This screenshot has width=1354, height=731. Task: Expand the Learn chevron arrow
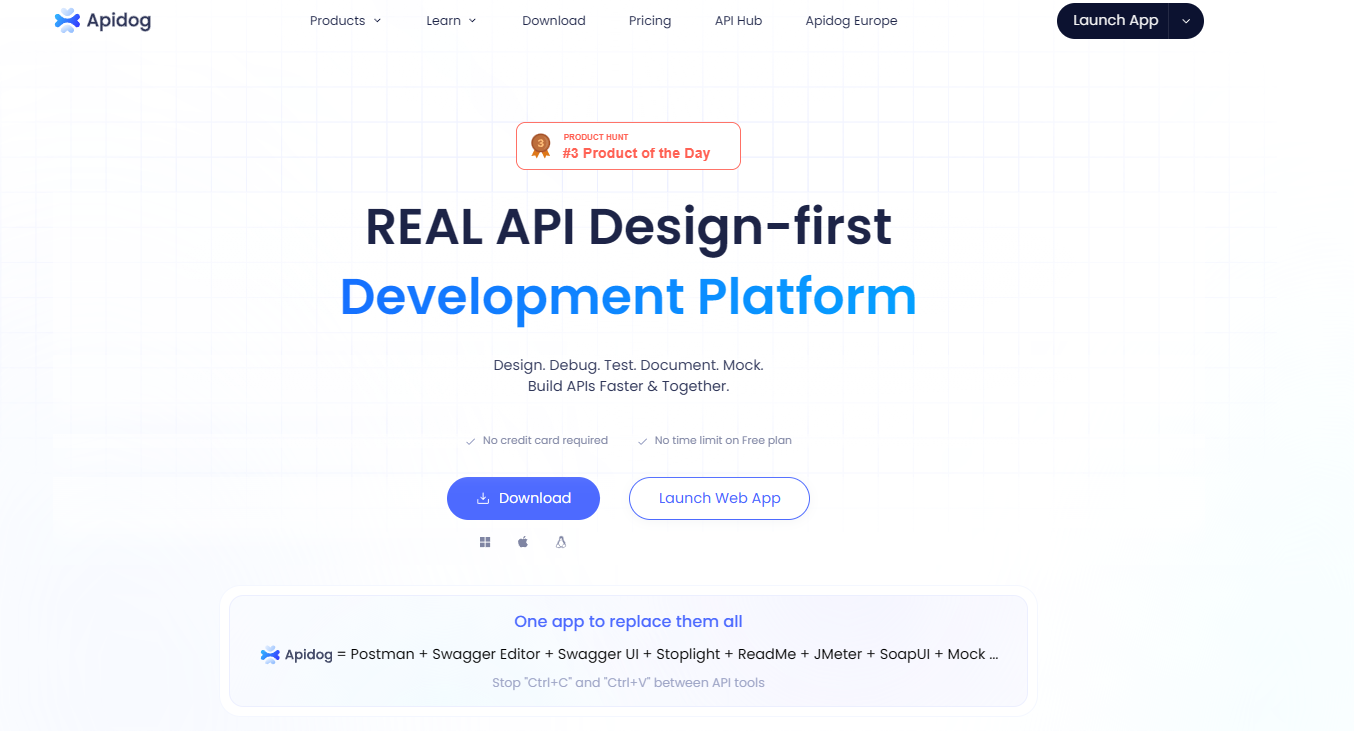[472, 21]
